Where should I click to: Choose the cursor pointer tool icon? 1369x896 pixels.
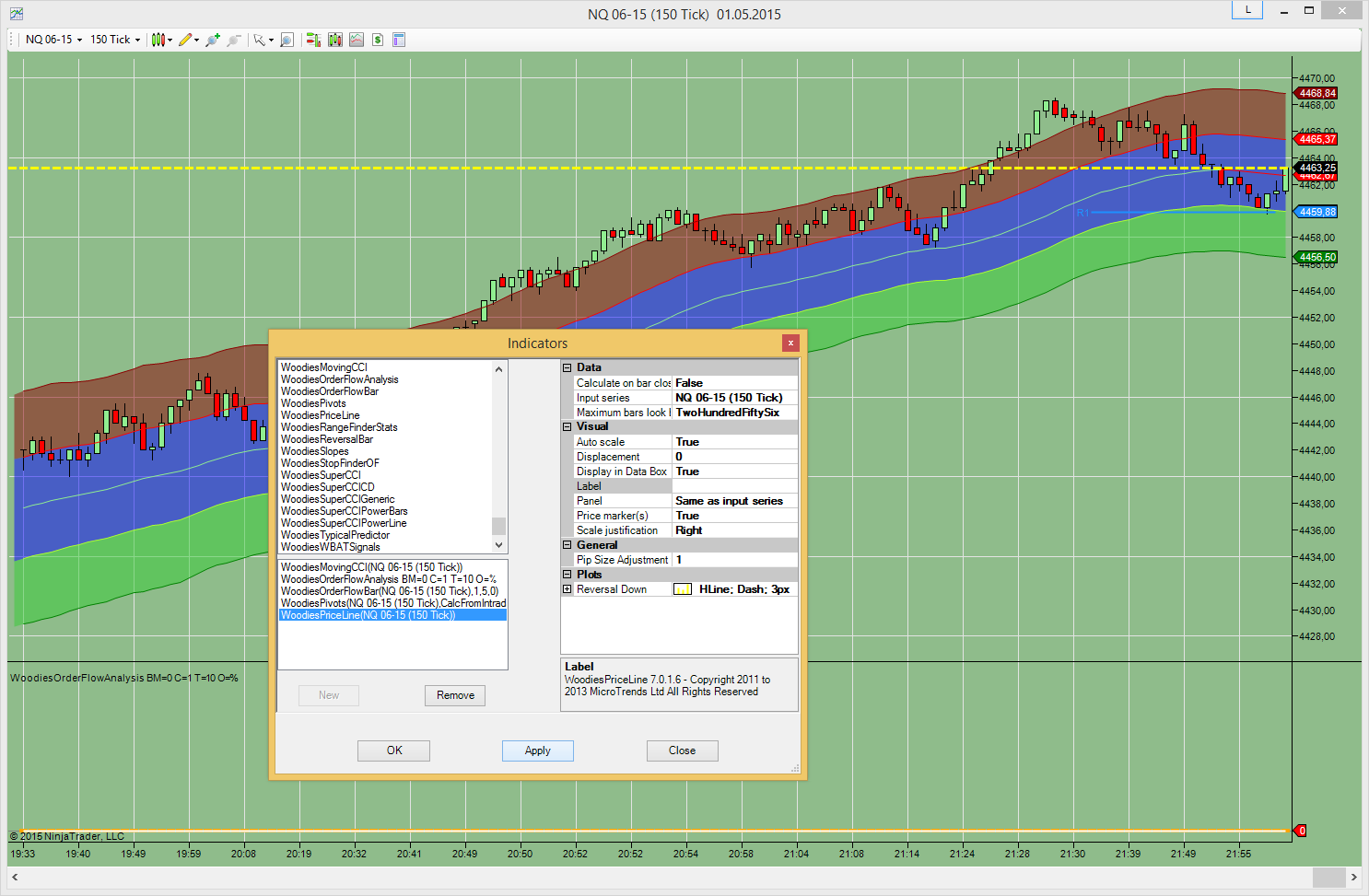(260, 40)
